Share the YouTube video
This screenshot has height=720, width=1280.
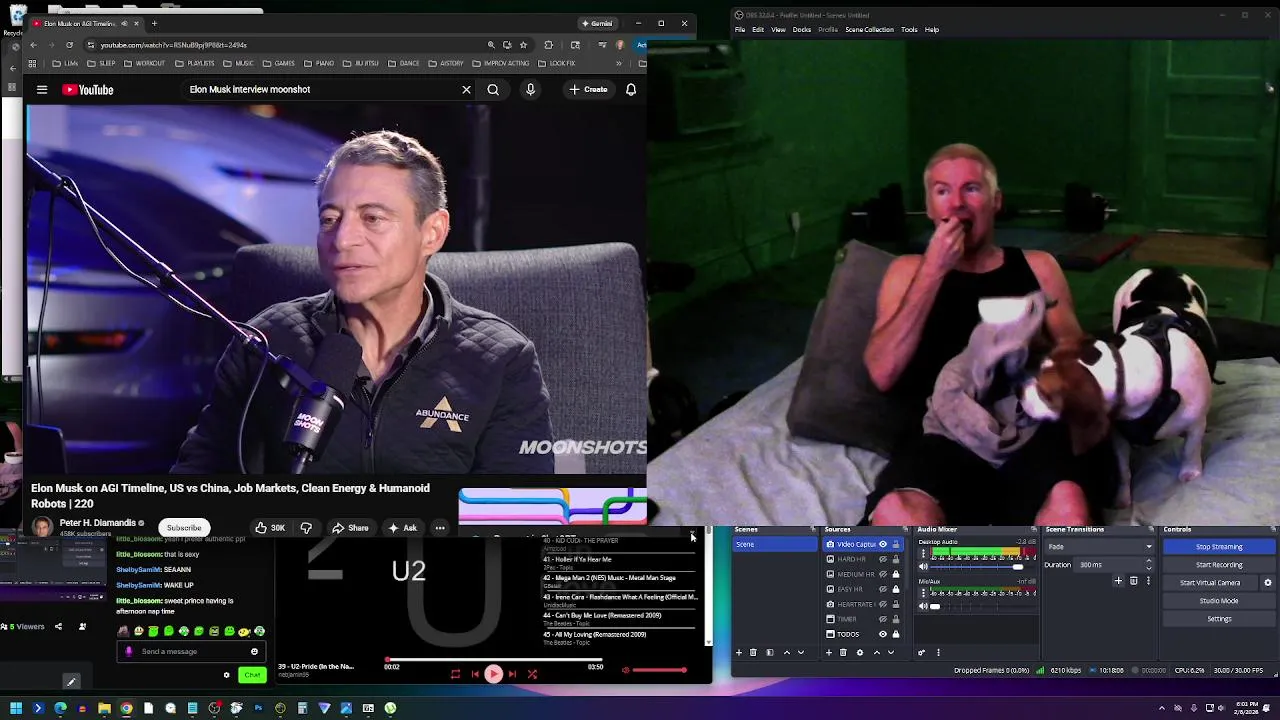coord(350,528)
